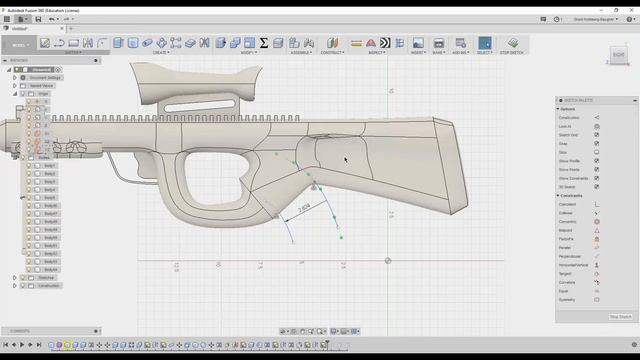Image resolution: width=640 pixels, height=360 pixels.
Task: Open the Assemble menu label
Action: [x=301, y=53]
